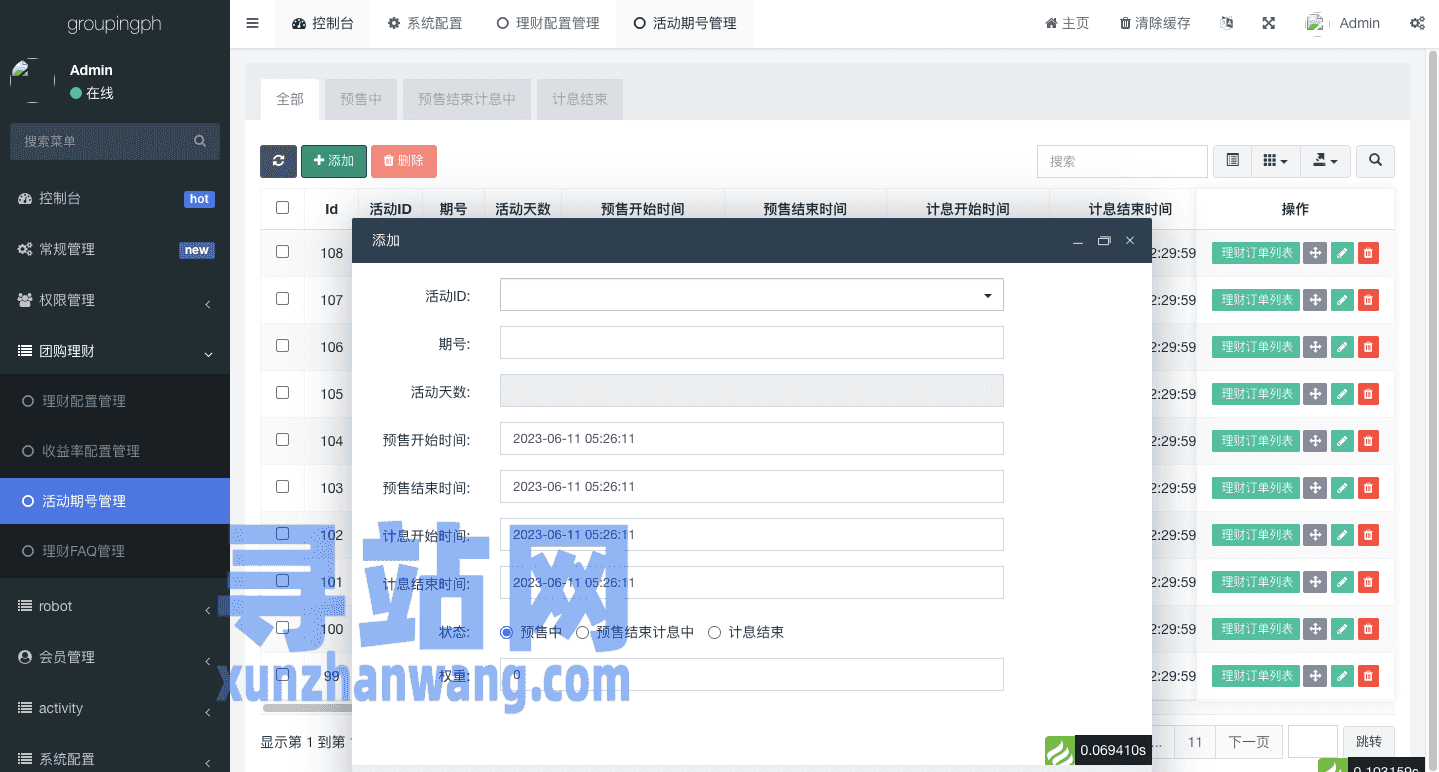Viewport: 1439px width, 772px height.
Task: Edit row 108 with pencil icon
Action: (1342, 253)
